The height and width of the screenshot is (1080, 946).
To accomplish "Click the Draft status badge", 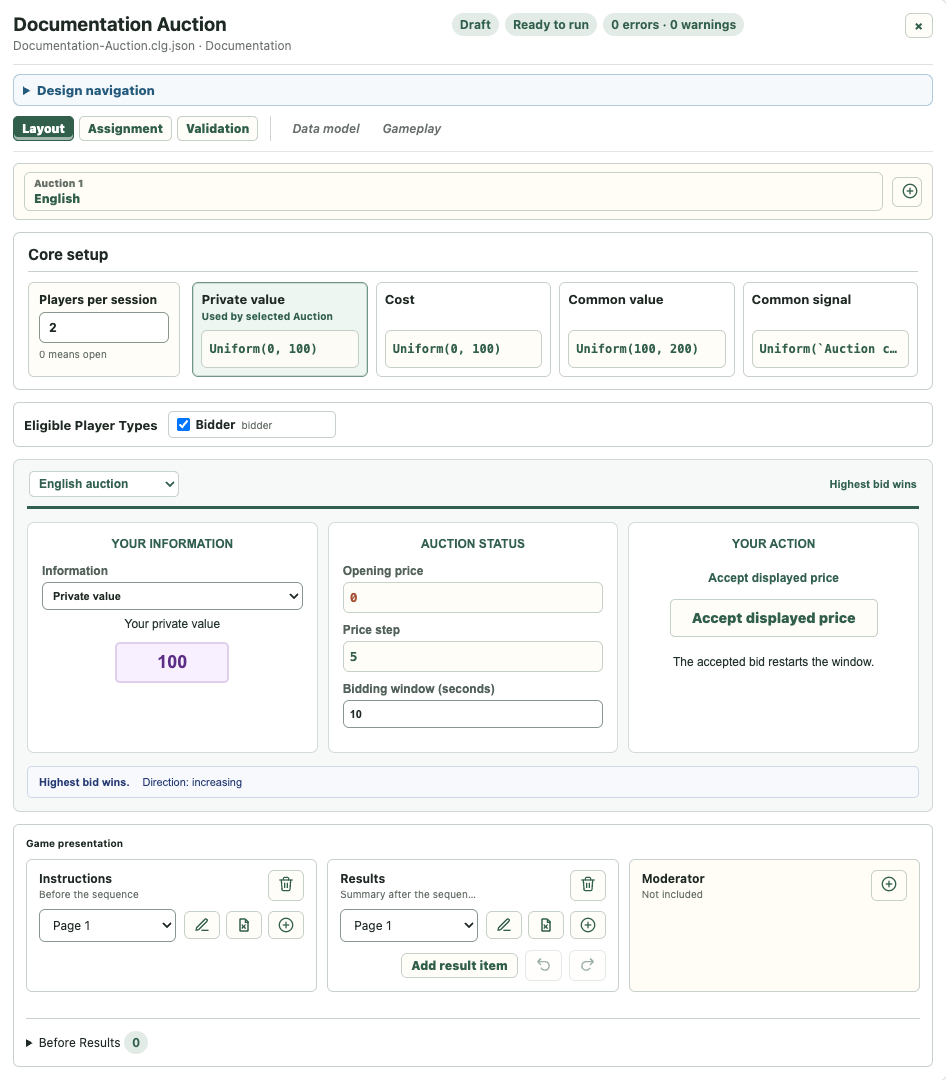I will point(475,25).
